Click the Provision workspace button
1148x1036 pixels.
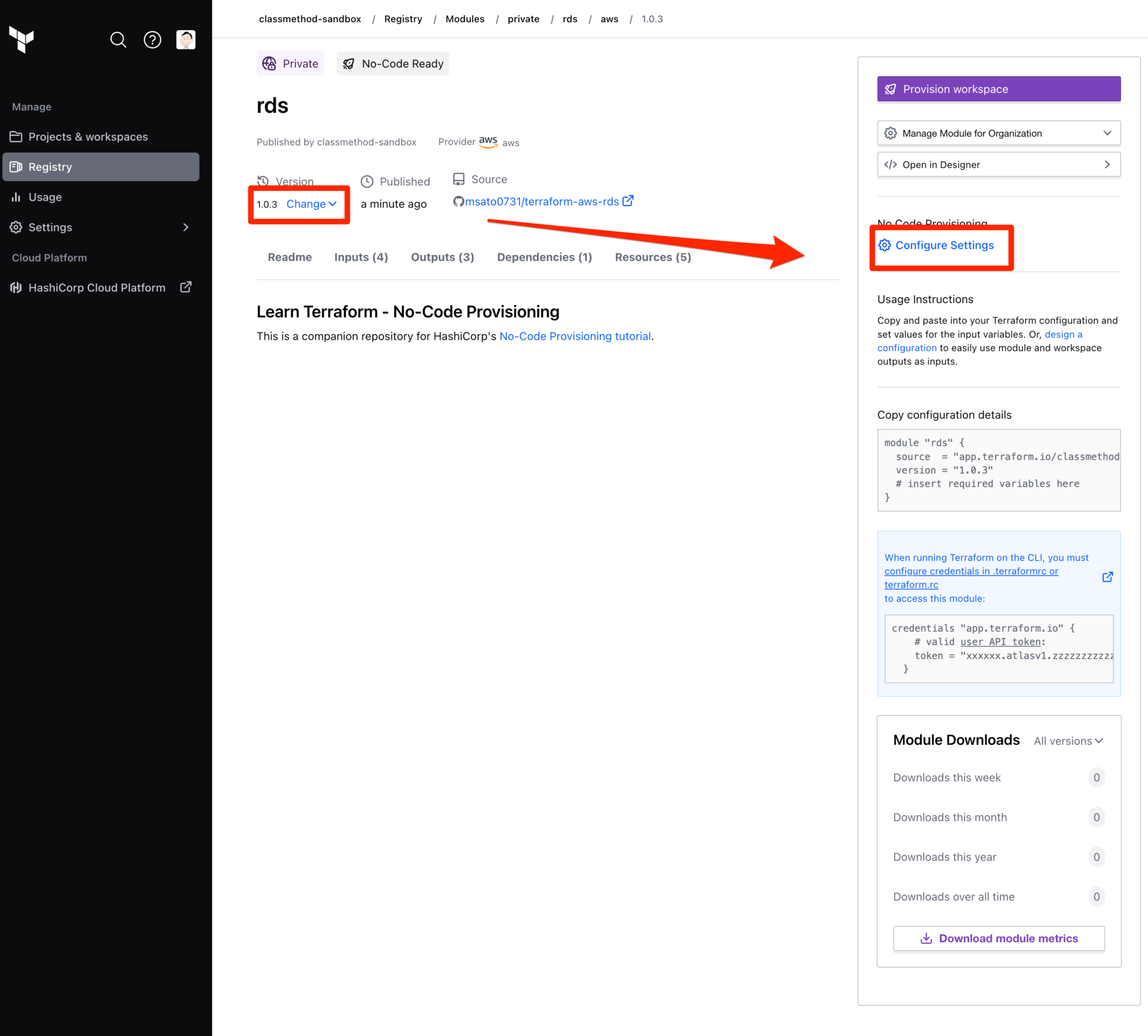[x=998, y=89]
